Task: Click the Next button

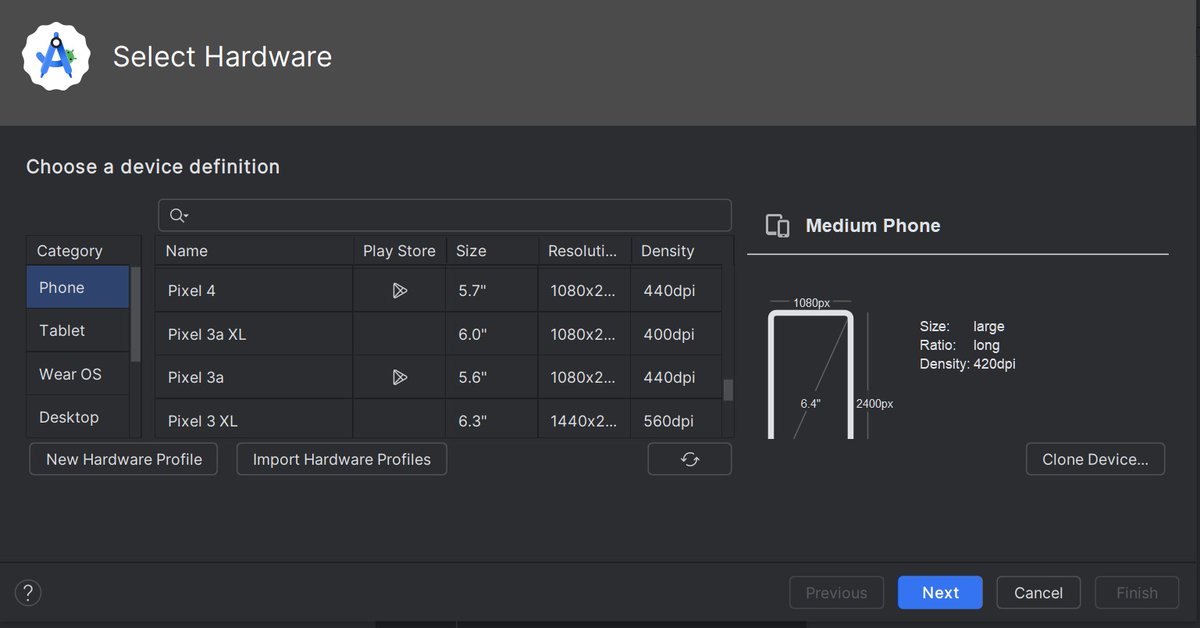Action: pyautogui.click(x=940, y=593)
